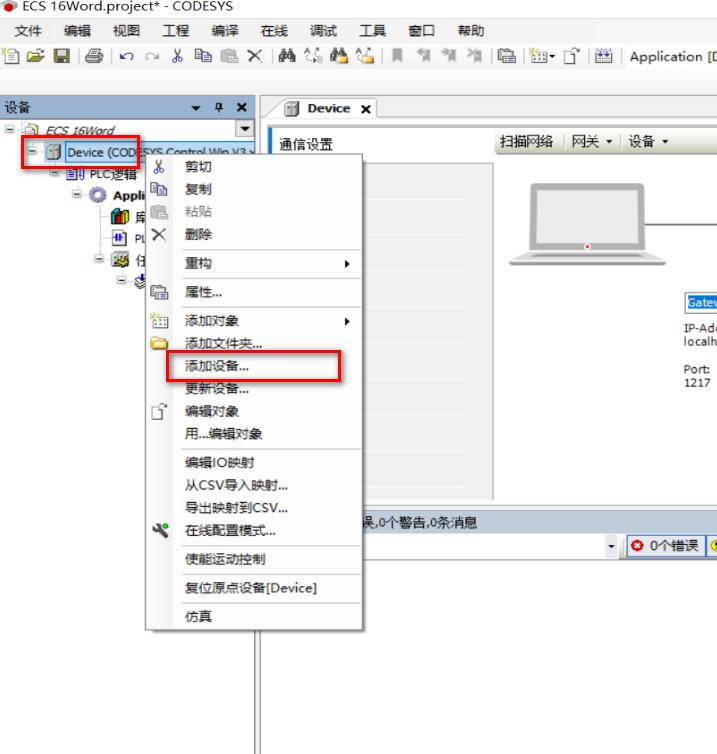Click the toolbar Paste icon
This screenshot has width=717, height=754.
(x=229, y=56)
